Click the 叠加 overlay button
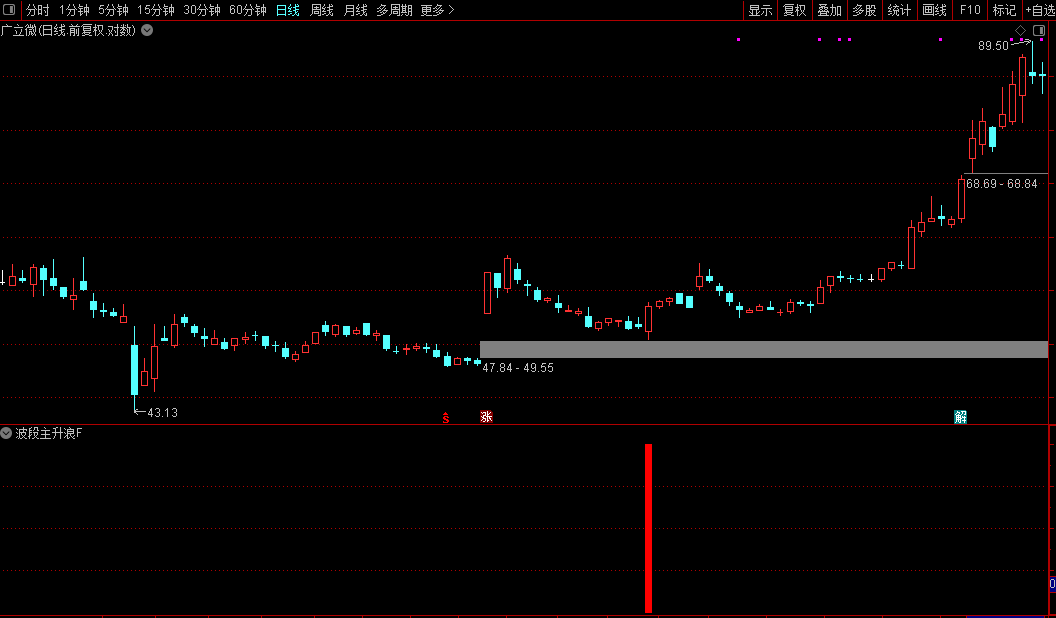The width and height of the screenshot is (1056, 618). [830, 10]
